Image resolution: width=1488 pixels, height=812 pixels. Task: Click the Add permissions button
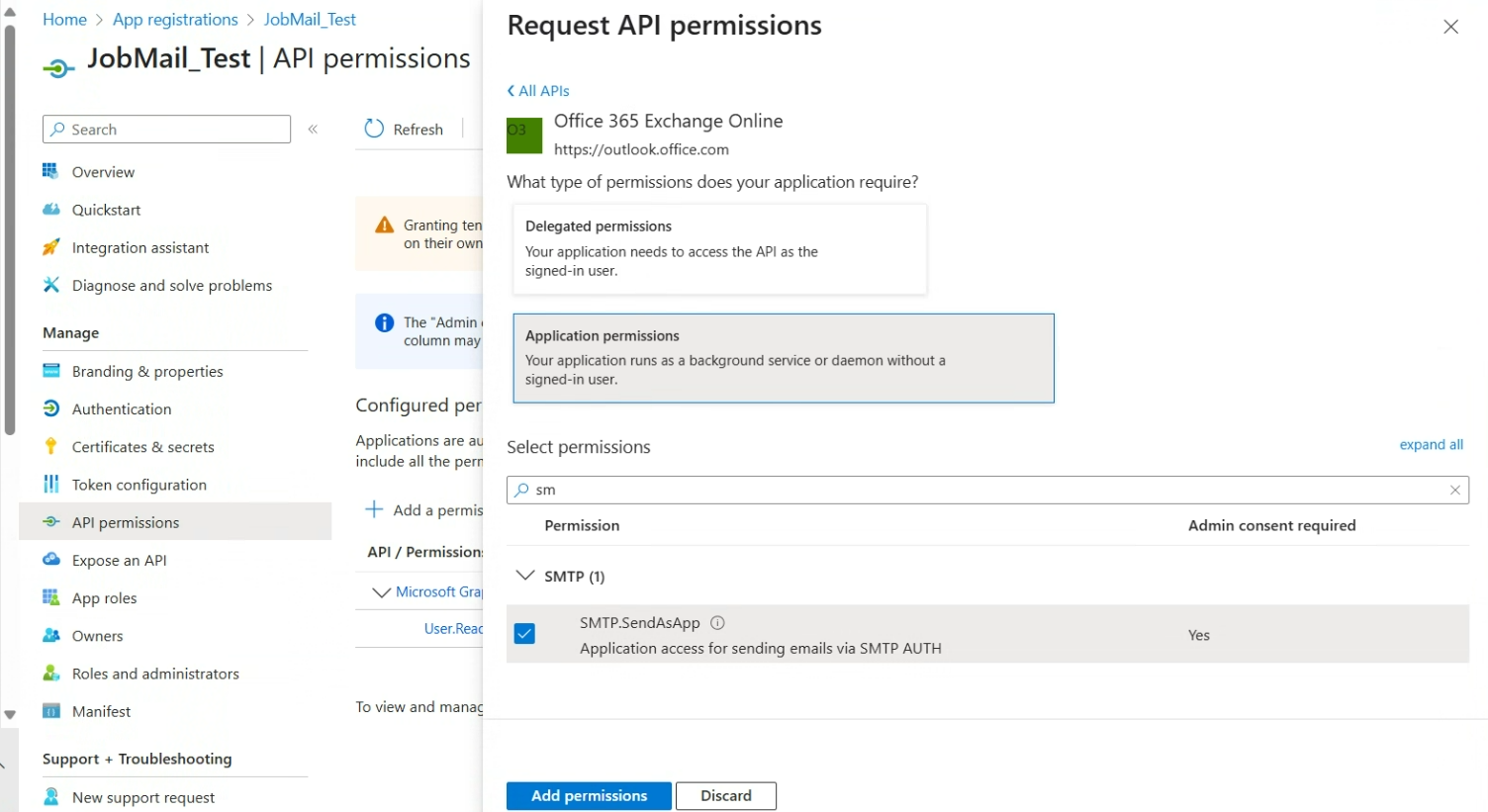pyautogui.click(x=589, y=796)
